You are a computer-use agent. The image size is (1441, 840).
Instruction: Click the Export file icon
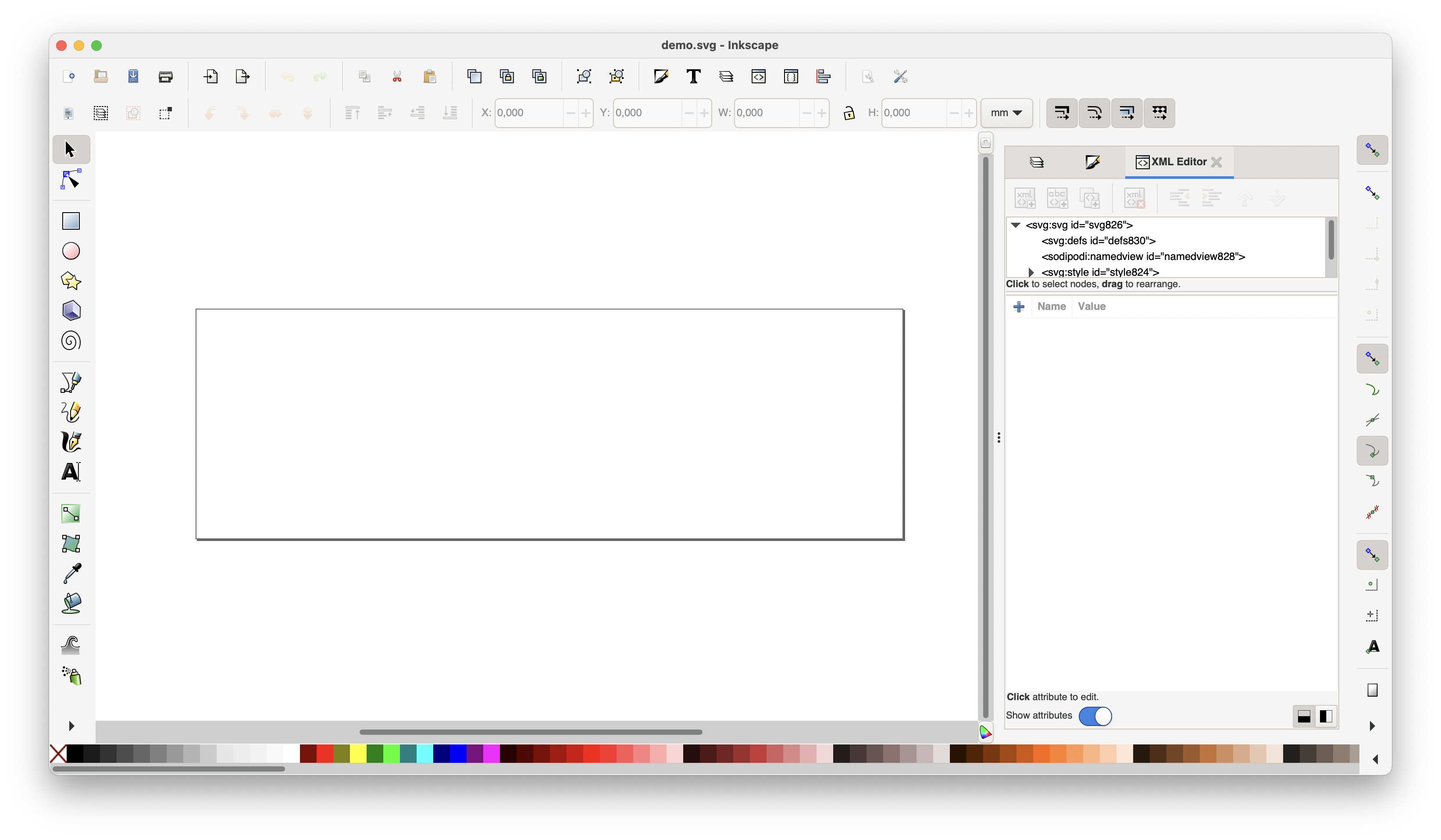(243, 77)
